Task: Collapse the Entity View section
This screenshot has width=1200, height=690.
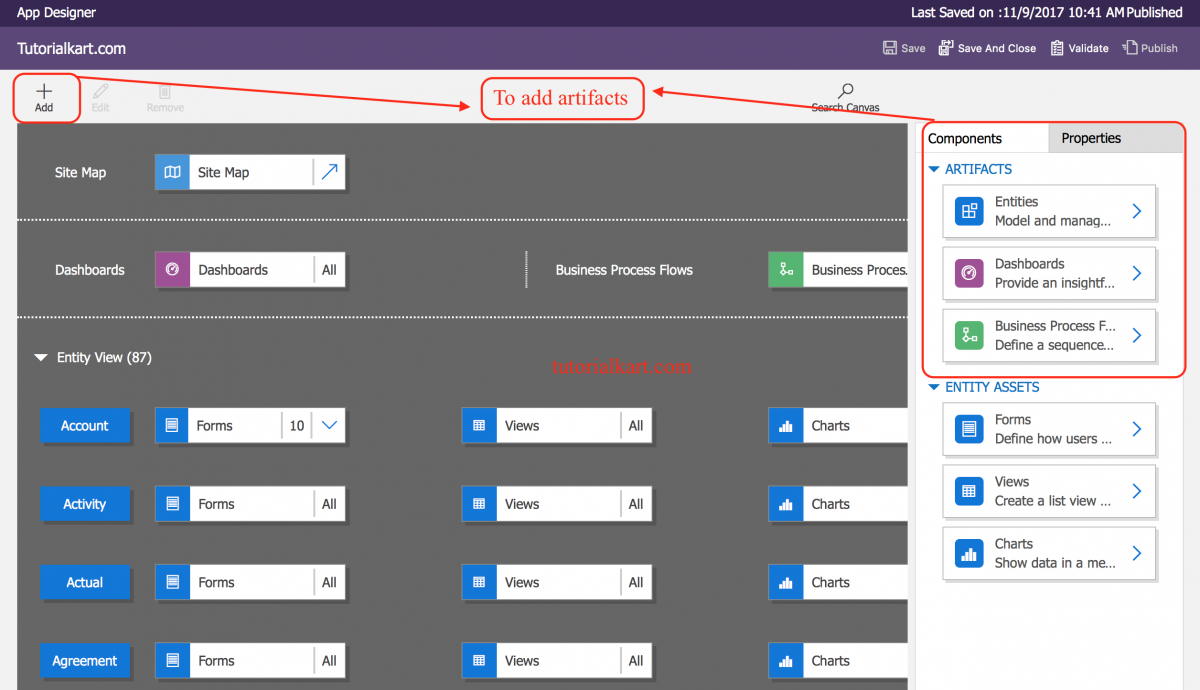Action: coord(40,357)
